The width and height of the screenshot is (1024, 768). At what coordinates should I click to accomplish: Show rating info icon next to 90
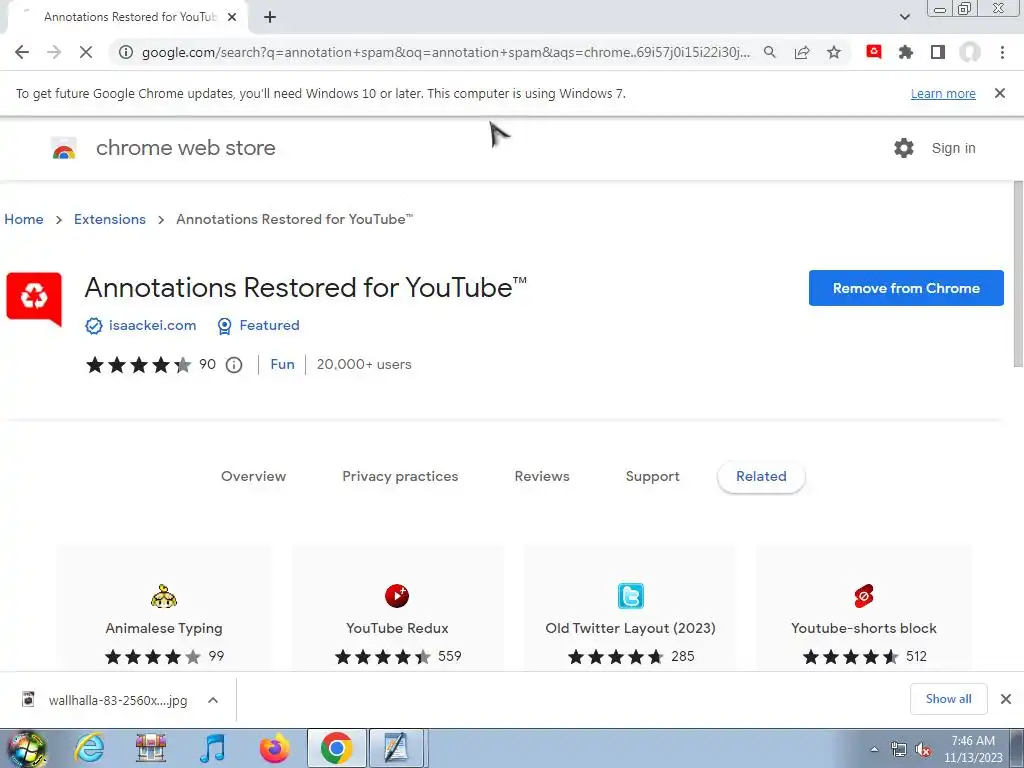click(234, 365)
